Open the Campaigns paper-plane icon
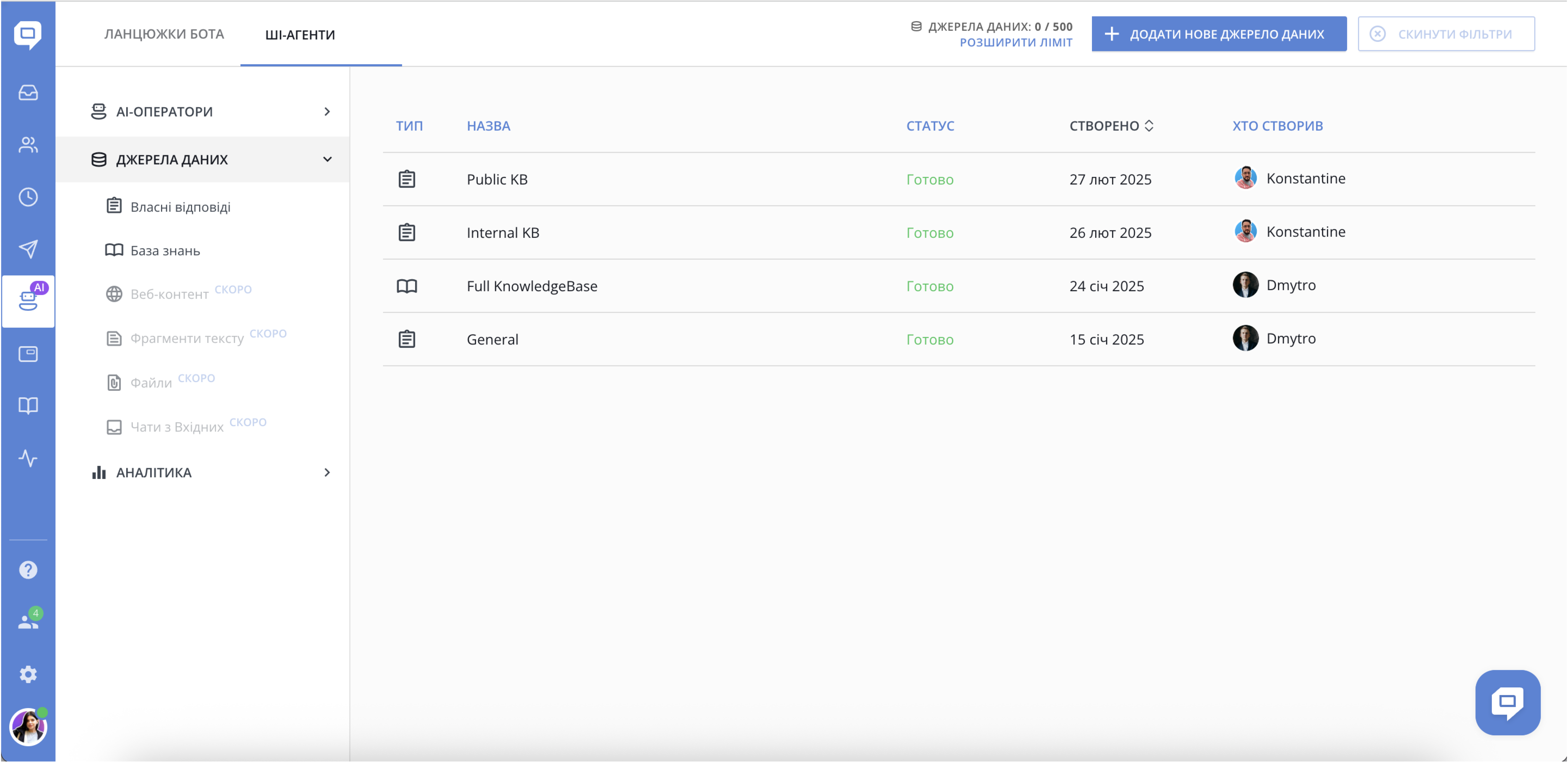The height and width of the screenshot is (762, 1568). click(28, 249)
